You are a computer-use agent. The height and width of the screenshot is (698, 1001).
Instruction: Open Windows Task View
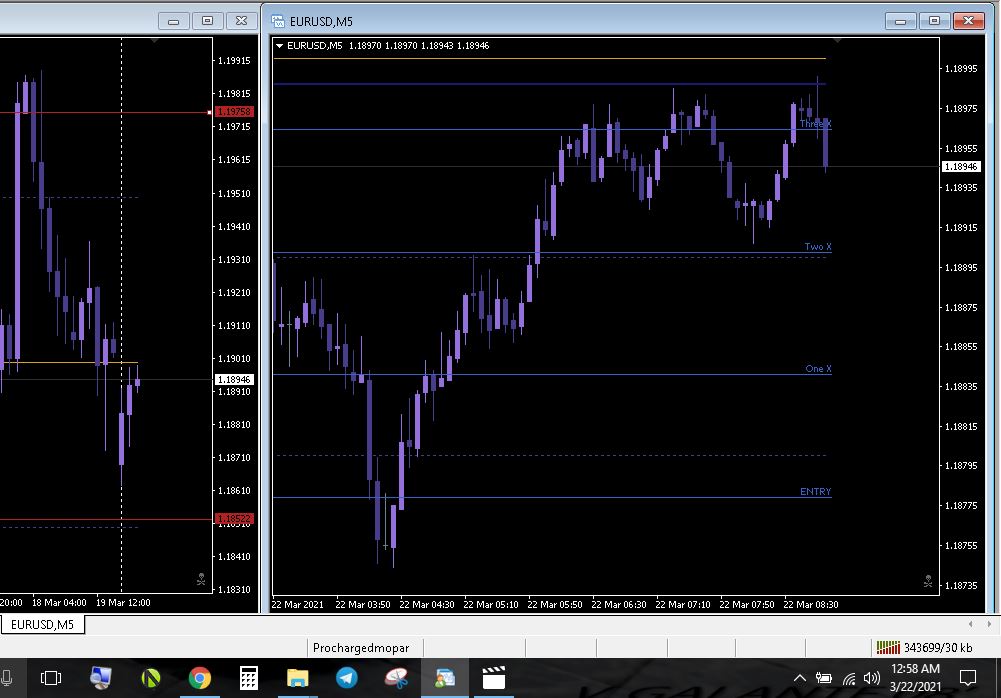pyautogui.click(x=51, y=679)
